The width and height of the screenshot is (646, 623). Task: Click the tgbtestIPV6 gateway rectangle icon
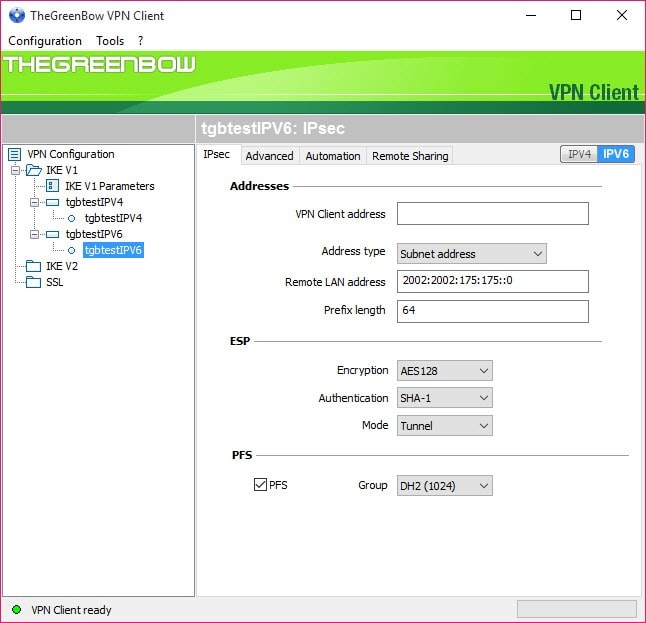pos(52,234)
